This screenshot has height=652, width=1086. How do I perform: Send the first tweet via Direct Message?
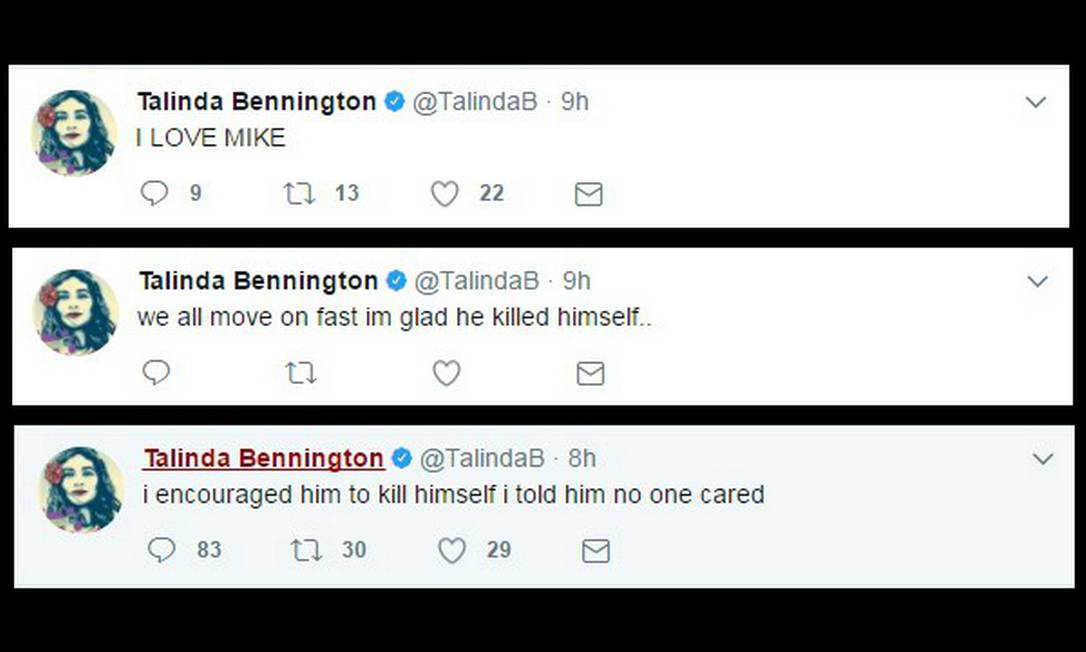[x=588, y=193]
